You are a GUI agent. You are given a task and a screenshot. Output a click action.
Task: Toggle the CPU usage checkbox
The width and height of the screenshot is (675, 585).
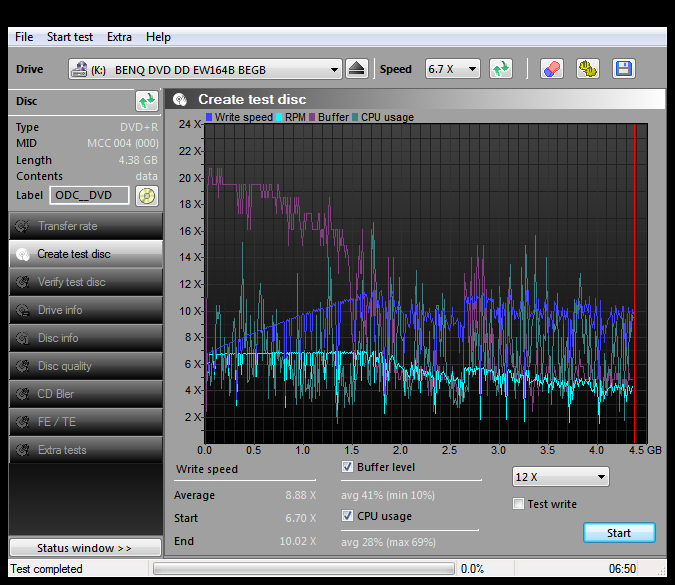coord(347,516)
